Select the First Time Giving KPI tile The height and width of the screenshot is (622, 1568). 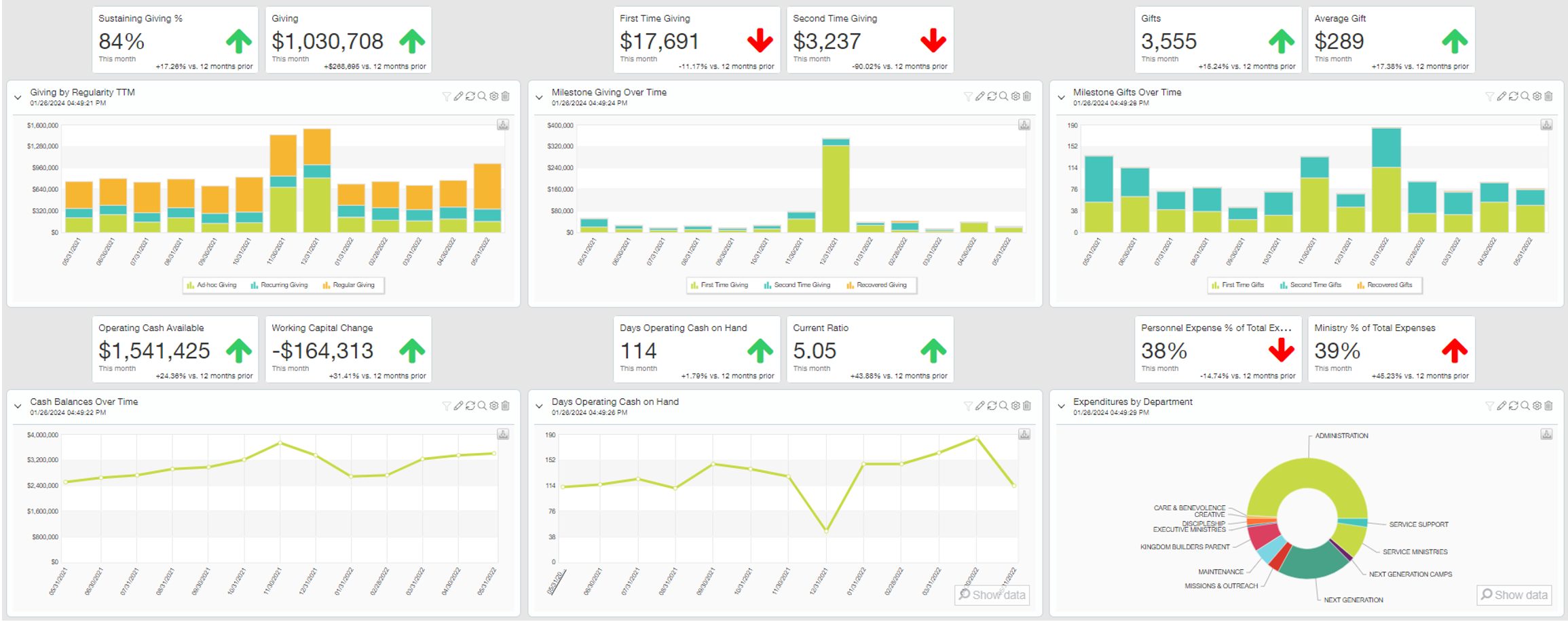pyautogui.click(x=696, y=40)
